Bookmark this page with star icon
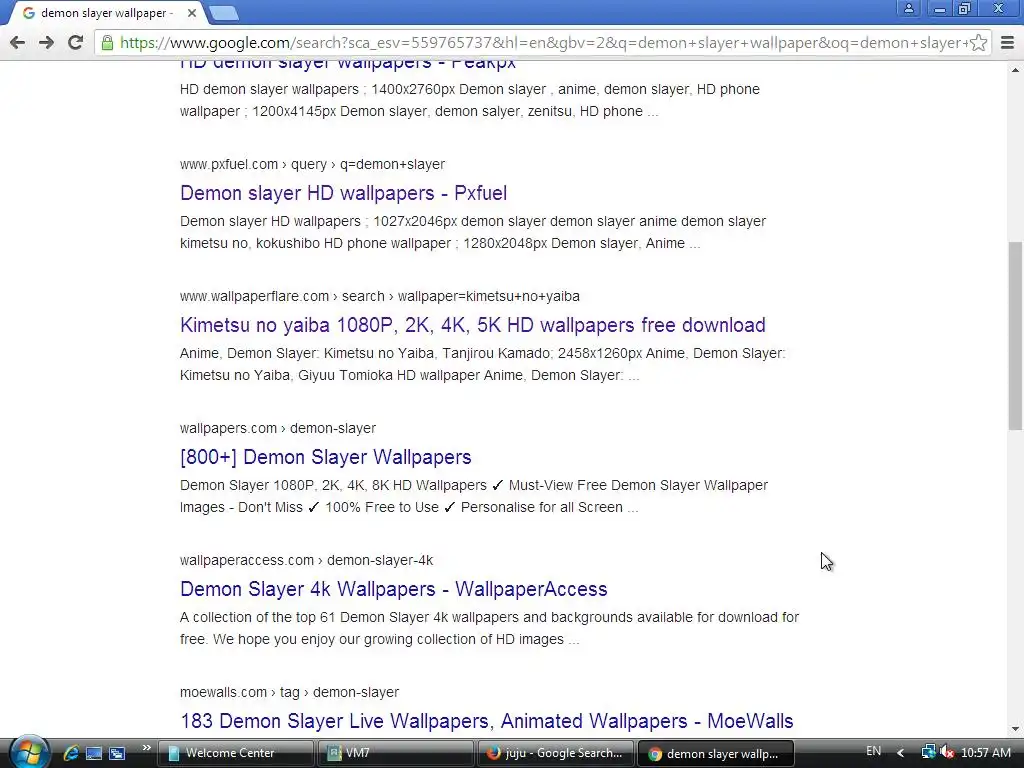The height and width of the screenshot is (768, 1024). (x=978, y=43)
